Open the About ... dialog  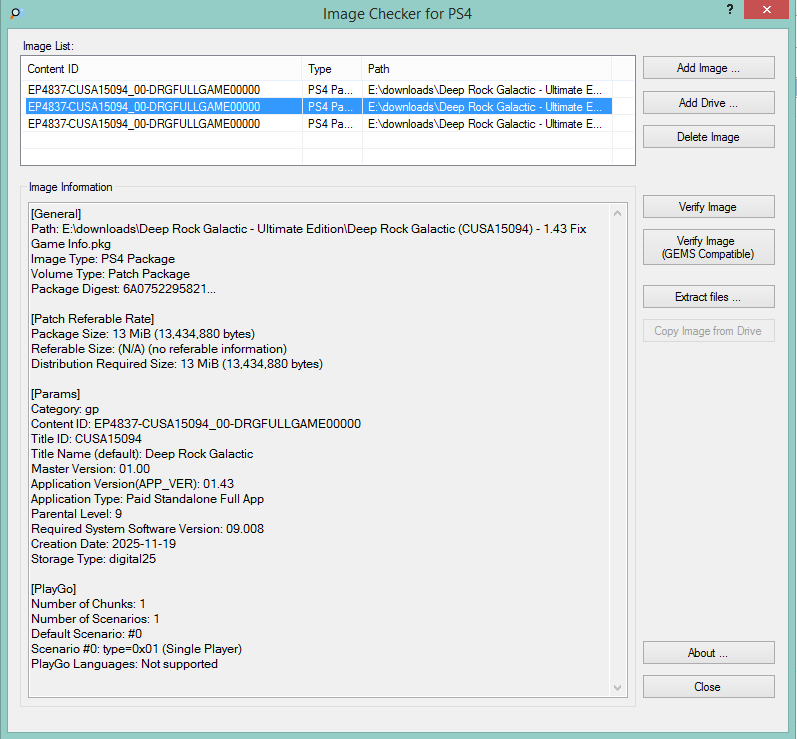pyautogui.click(x=708, y=653)
